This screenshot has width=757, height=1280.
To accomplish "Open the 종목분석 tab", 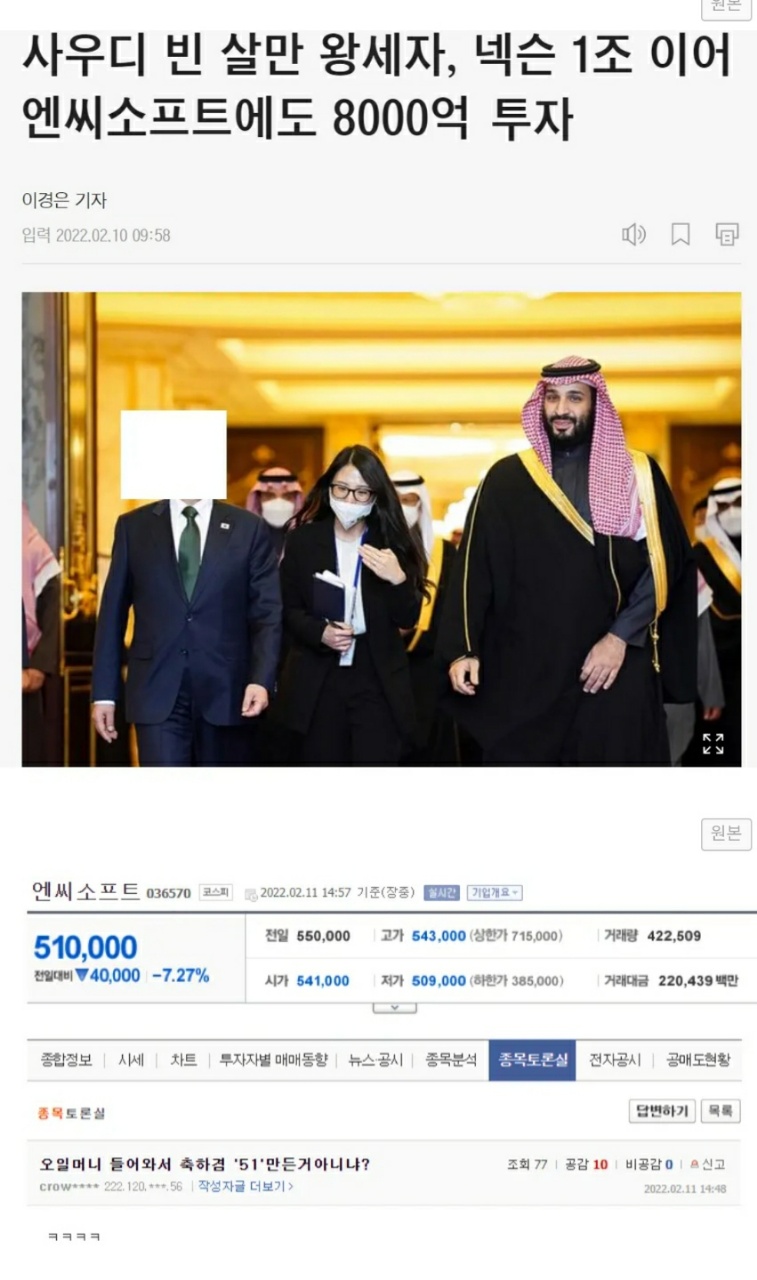I will (451, 1060).
